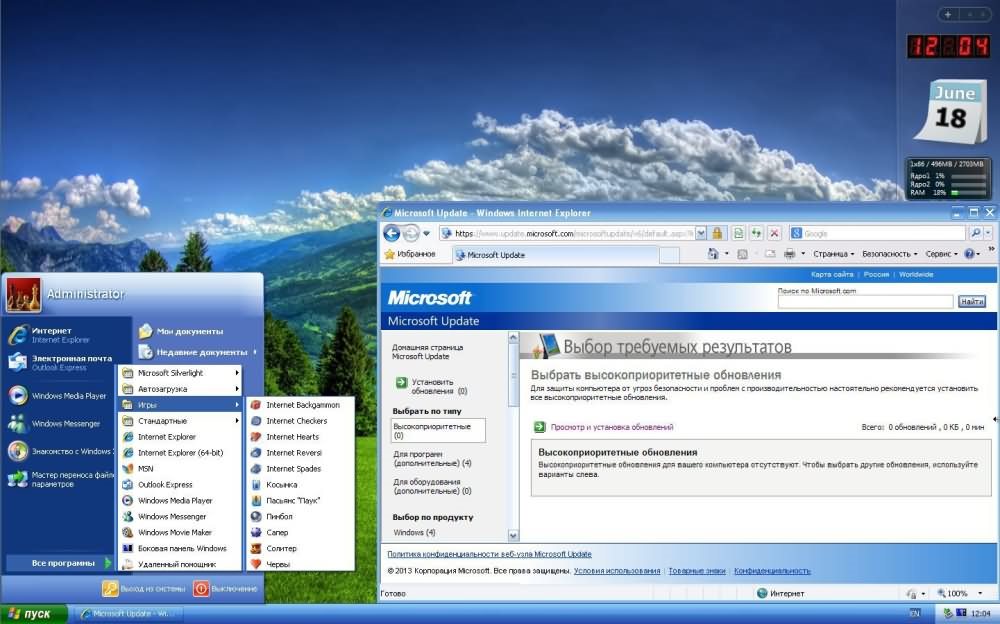Switch to the Microsoft Update tab
Viewport: 1000px width, 624px height.
495,255
